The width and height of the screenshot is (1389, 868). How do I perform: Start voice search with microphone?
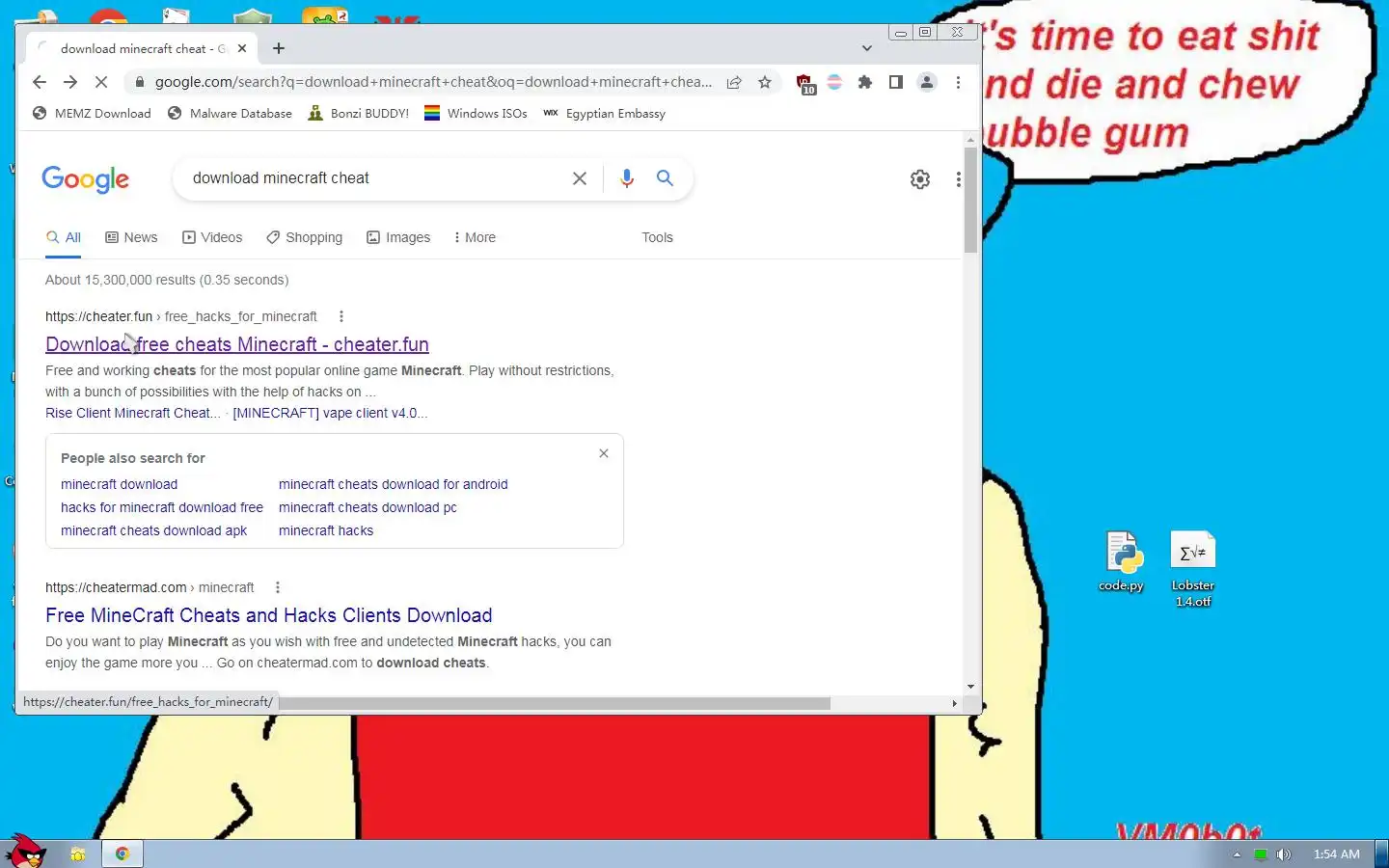(627, 178)
